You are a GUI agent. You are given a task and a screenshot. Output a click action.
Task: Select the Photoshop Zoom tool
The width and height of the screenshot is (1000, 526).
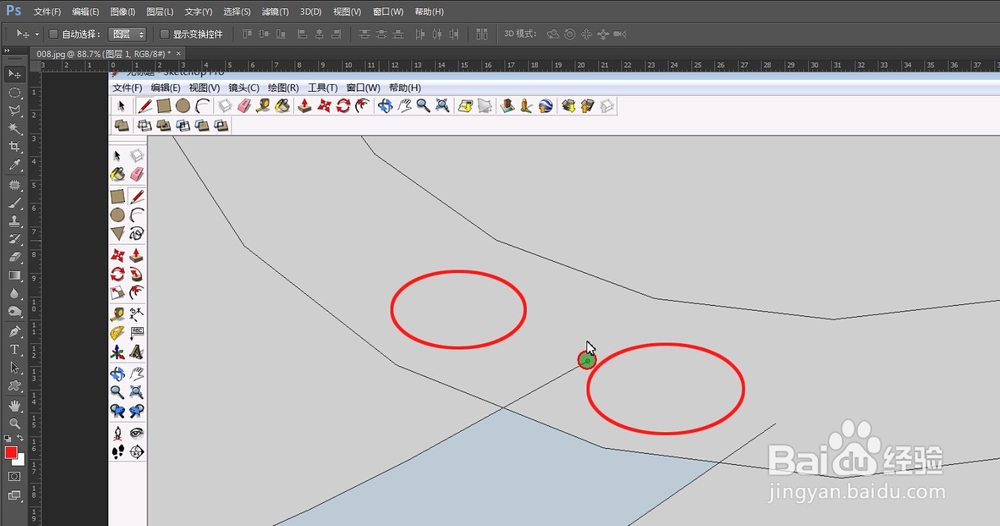click(15, 423)
